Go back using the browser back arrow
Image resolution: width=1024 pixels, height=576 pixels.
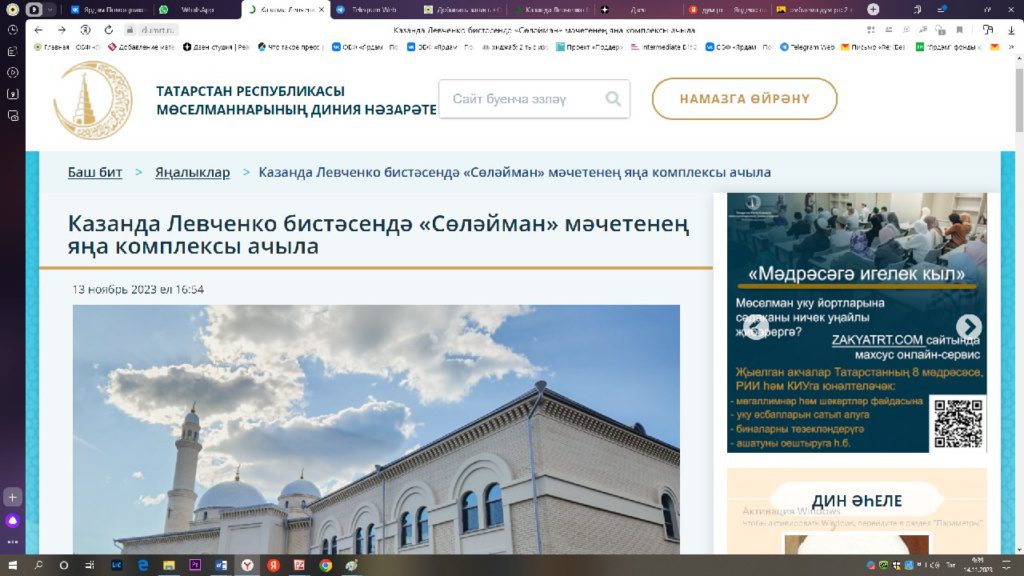click(39, 30)
